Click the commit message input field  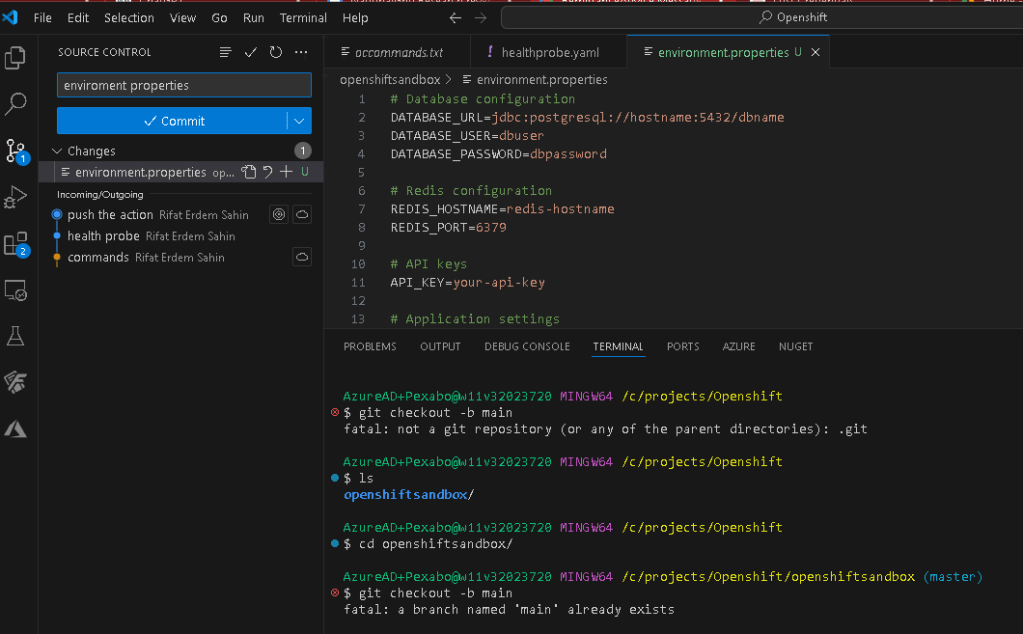point(184,85)
